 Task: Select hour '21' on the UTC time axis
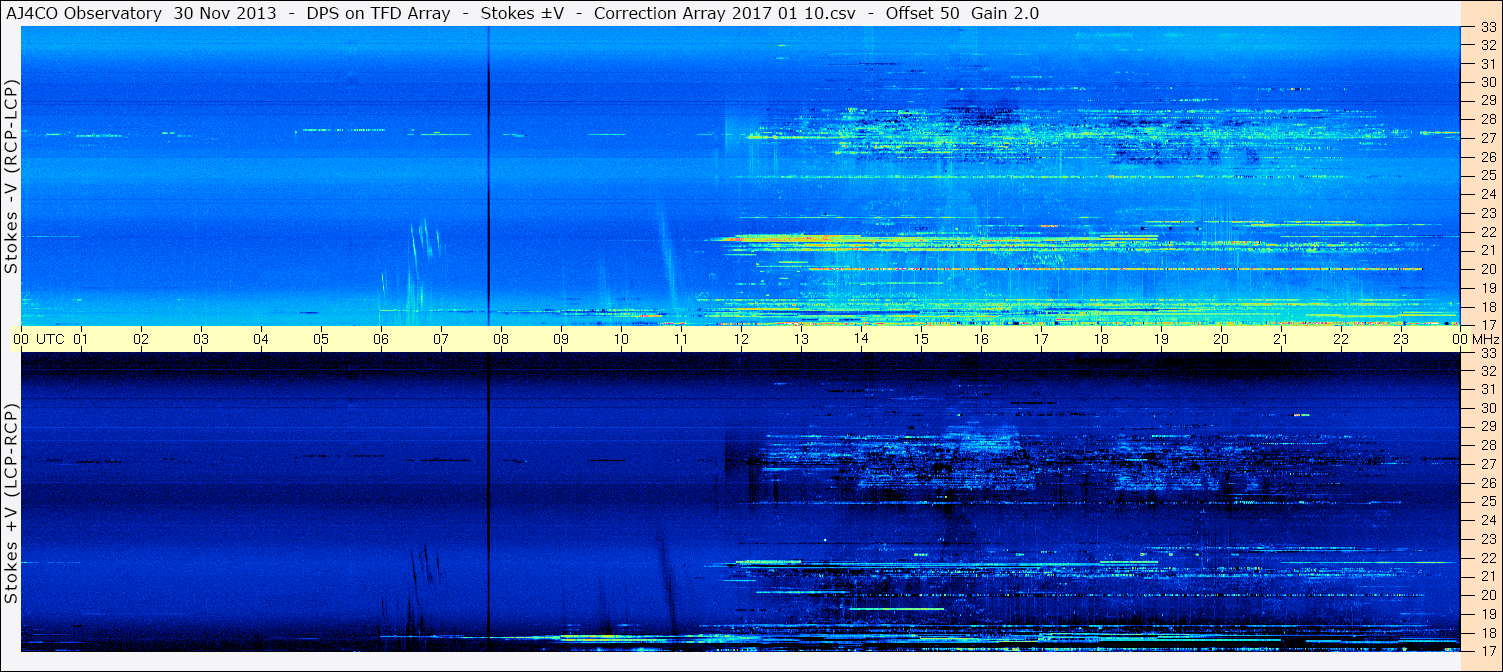(1281, 340)
